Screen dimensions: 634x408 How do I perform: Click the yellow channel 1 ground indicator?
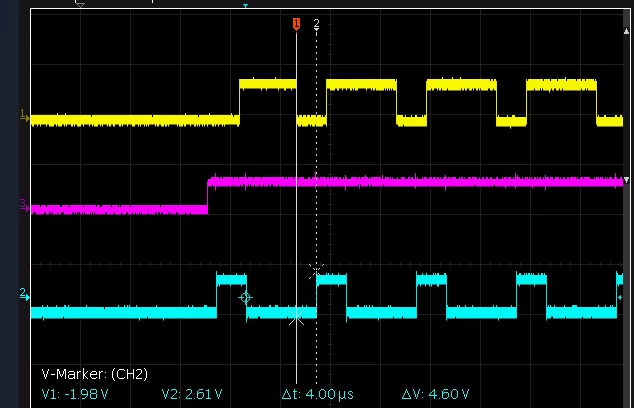tap(24, 116)
